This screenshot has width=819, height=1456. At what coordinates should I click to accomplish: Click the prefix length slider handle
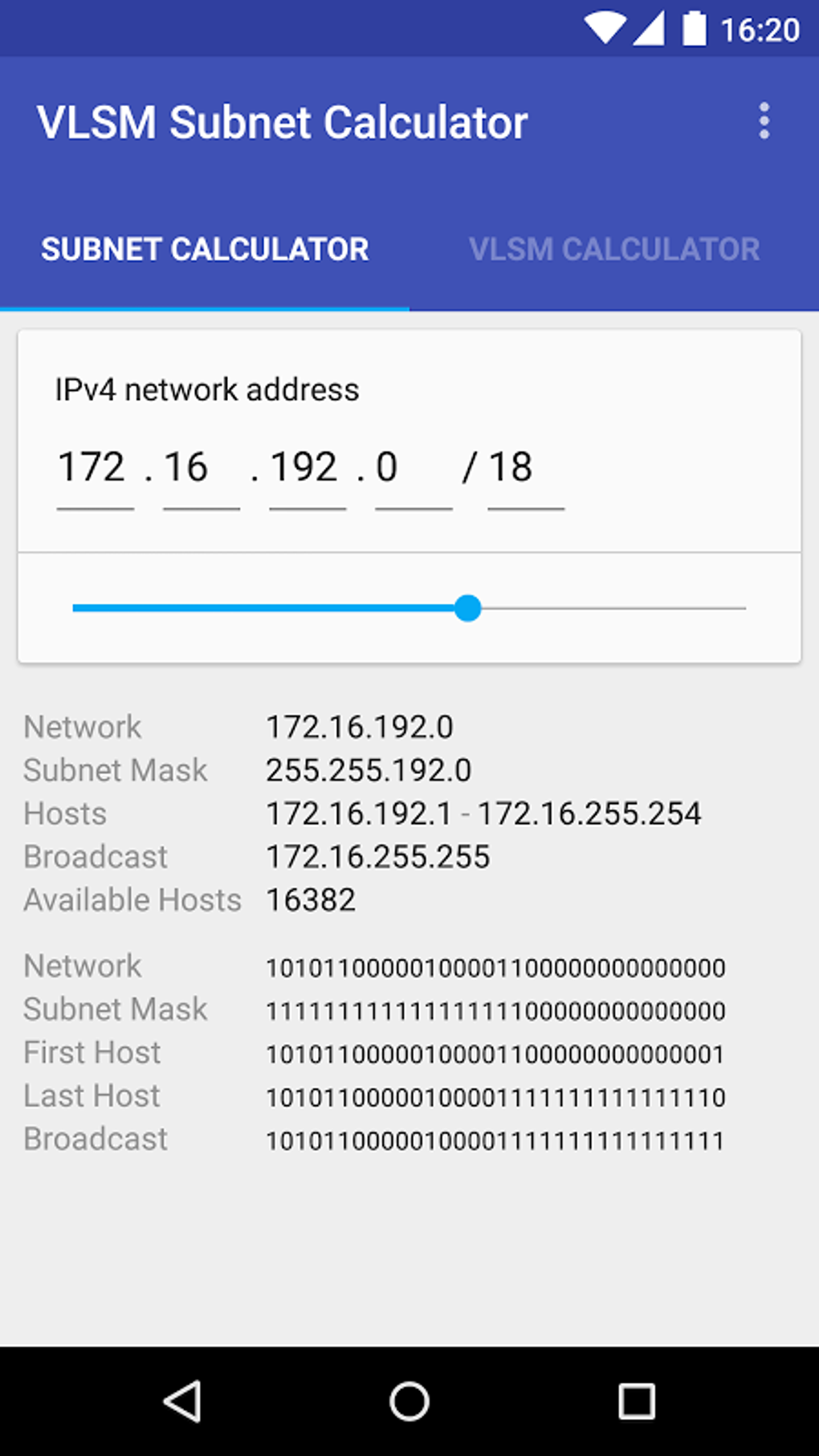point(467,608)
